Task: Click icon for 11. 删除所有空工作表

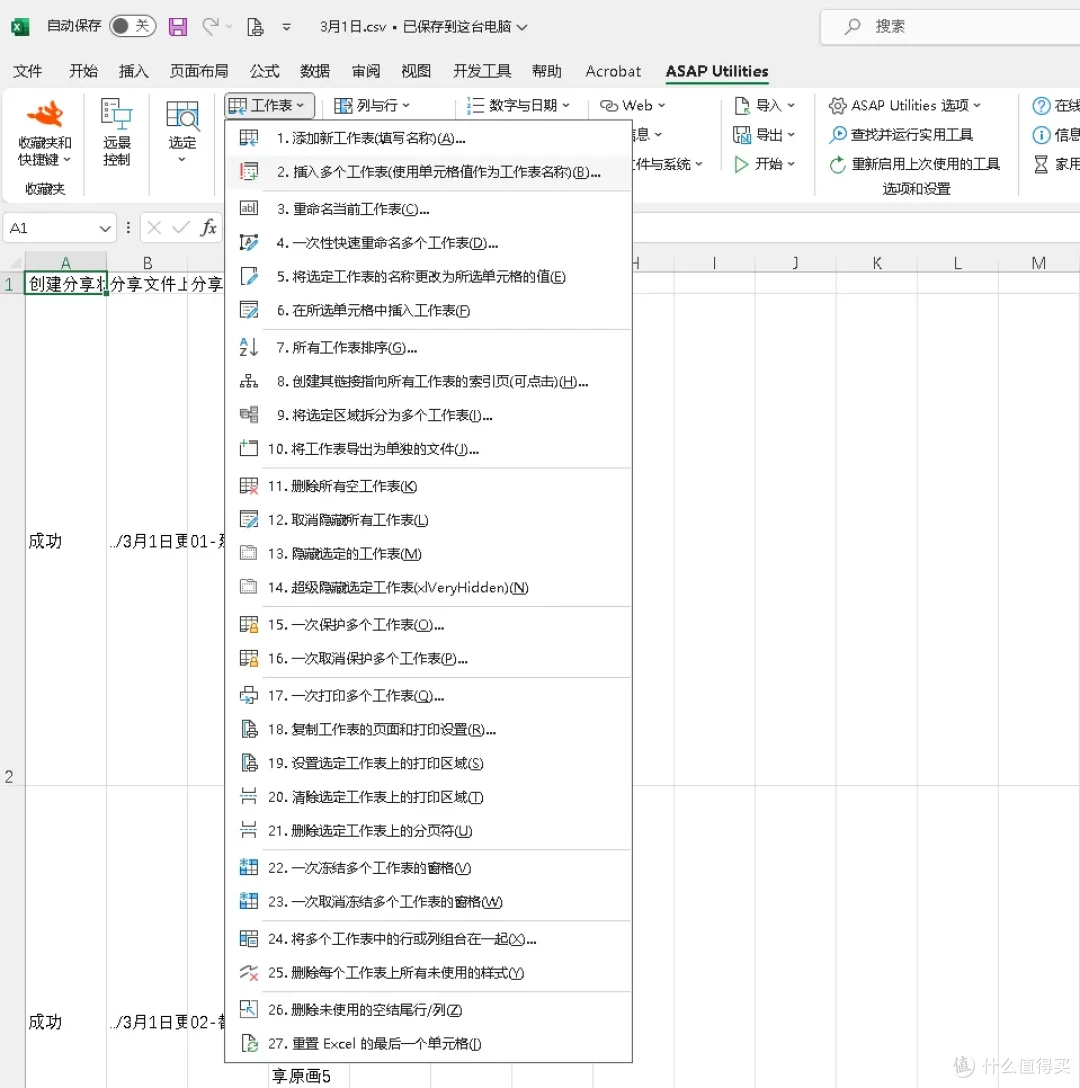Action: click(248, 486)
